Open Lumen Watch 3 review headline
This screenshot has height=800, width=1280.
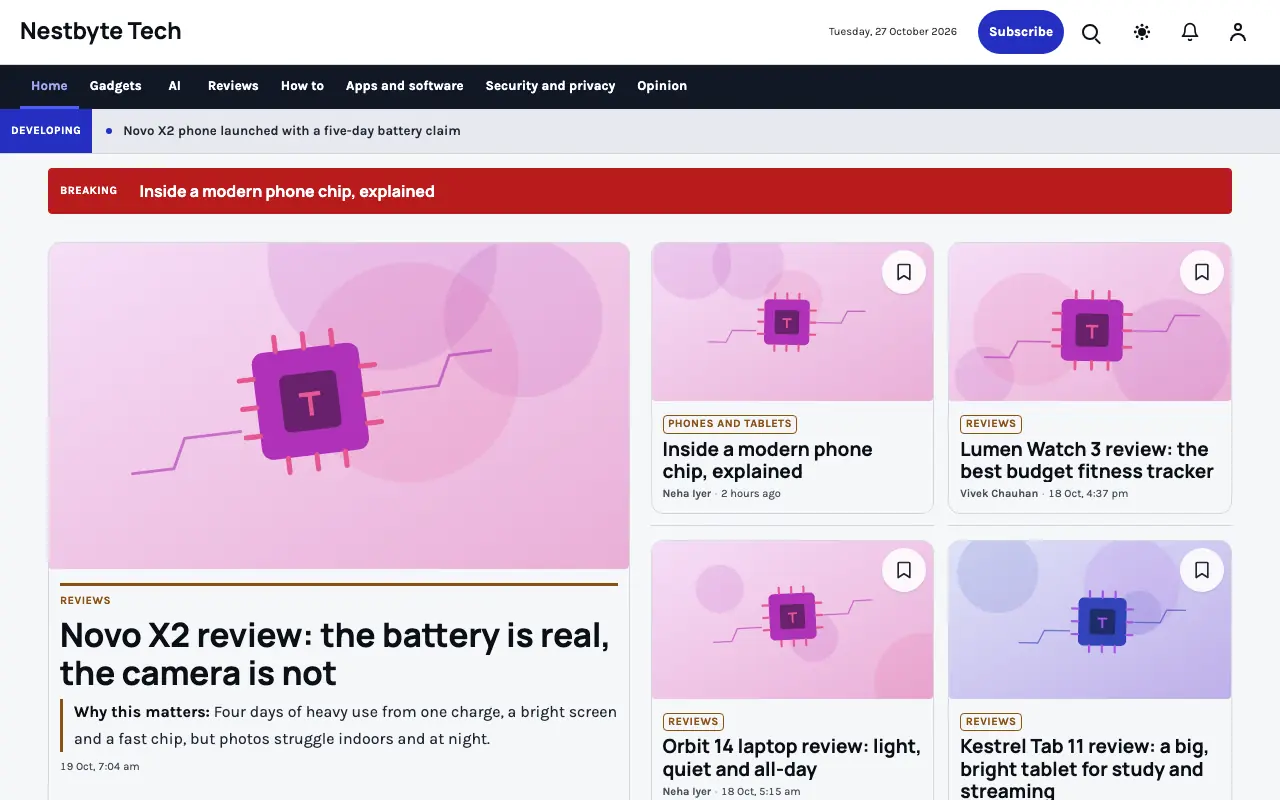click(x=1087, y=461)
